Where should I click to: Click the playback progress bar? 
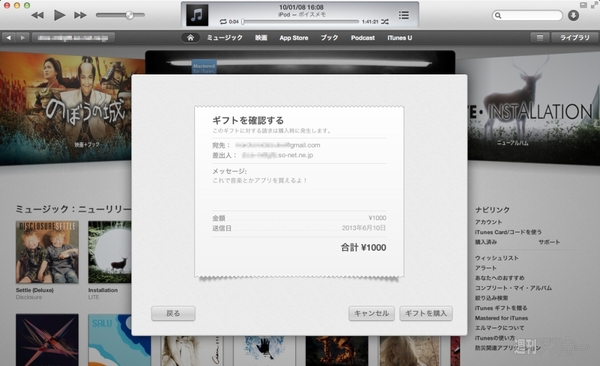[x=301, y=22]
